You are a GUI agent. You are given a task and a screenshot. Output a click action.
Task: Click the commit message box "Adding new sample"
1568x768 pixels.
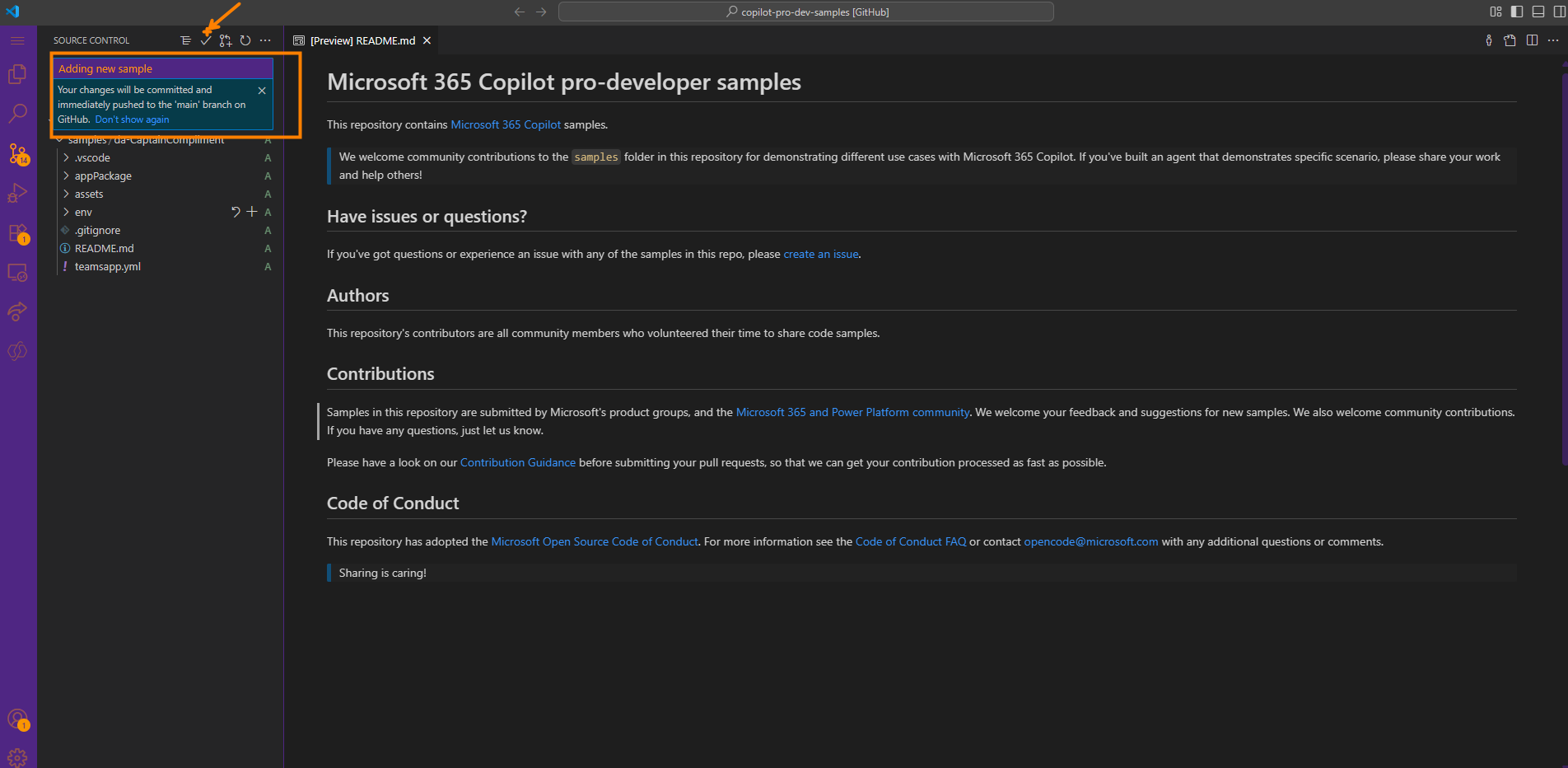click(163, 68)
